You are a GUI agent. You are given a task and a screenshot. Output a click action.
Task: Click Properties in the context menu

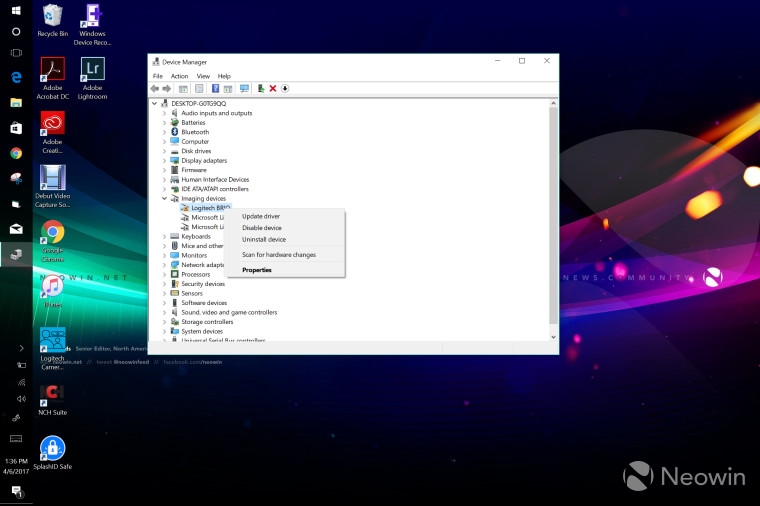coord(257,269)
